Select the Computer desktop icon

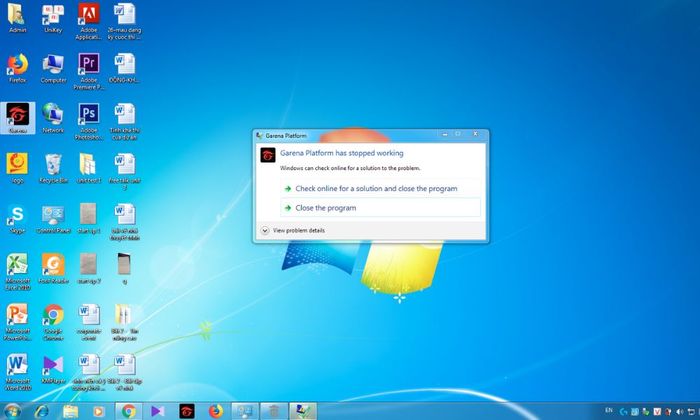[x=53, y=68]
